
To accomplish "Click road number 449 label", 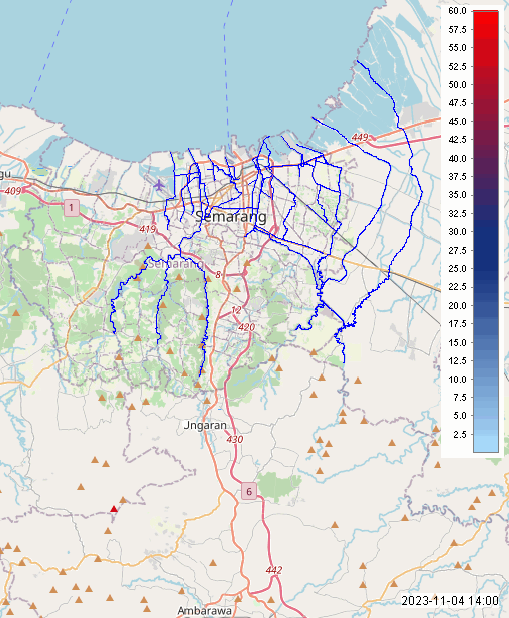I will point(359,137).
